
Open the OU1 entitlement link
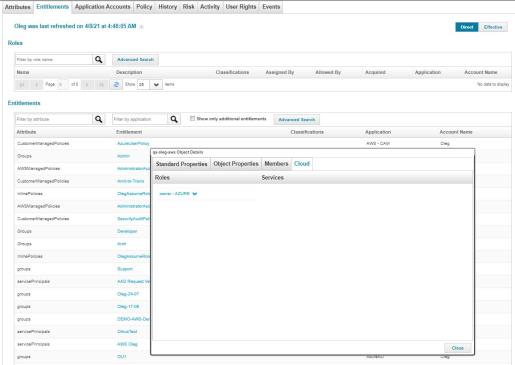pos(122,357)
